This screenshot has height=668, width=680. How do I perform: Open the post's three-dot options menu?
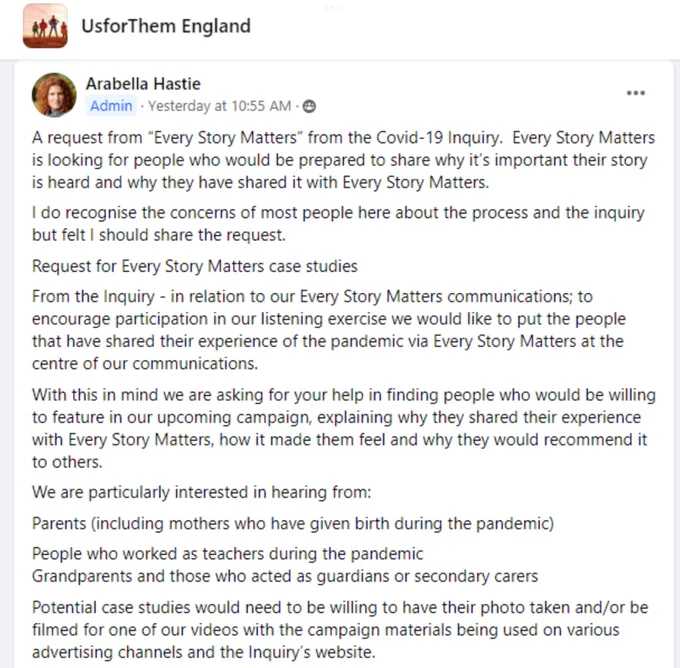636,93
